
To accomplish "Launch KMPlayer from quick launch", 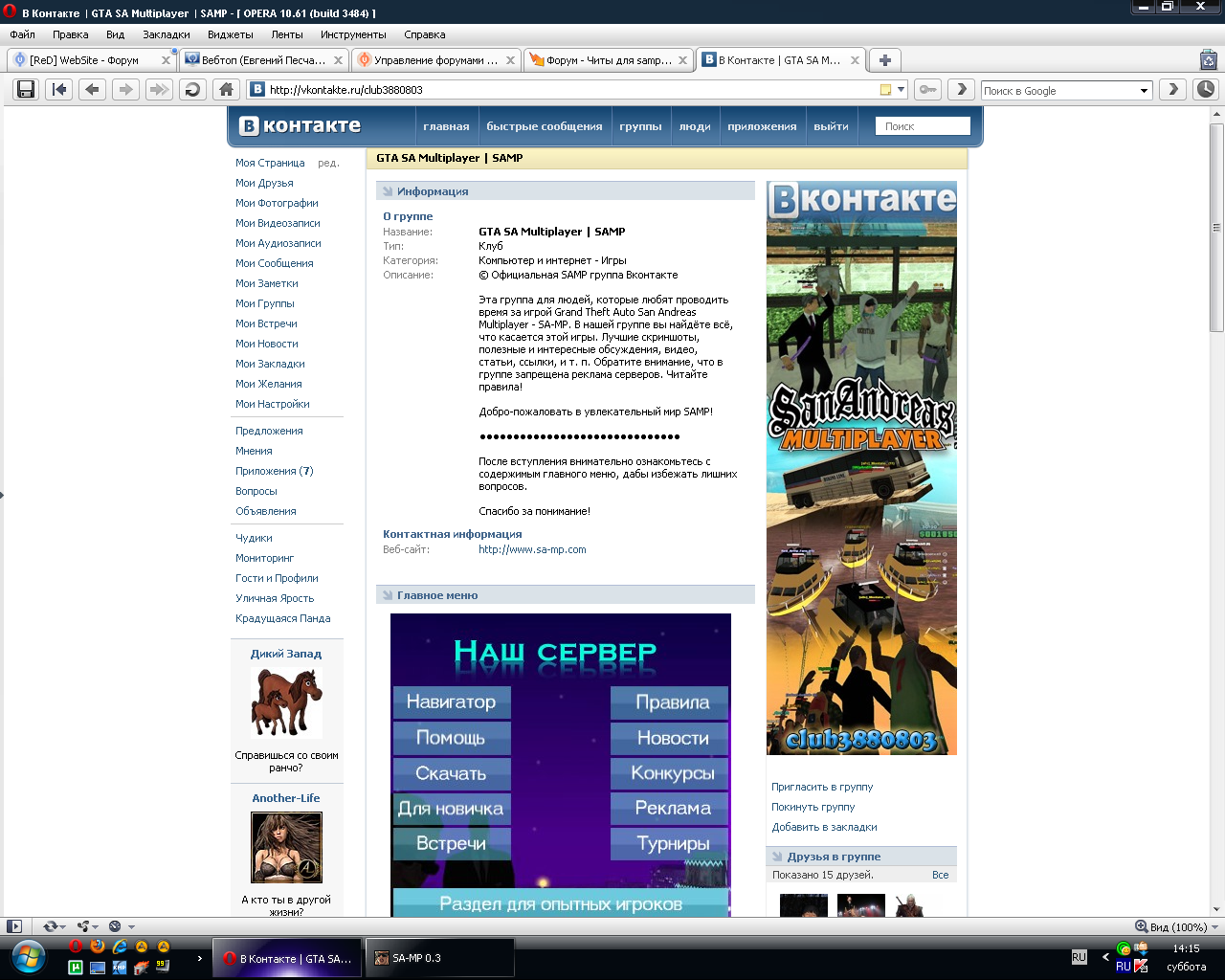I will pyautogui.click(x=120, y=968).
